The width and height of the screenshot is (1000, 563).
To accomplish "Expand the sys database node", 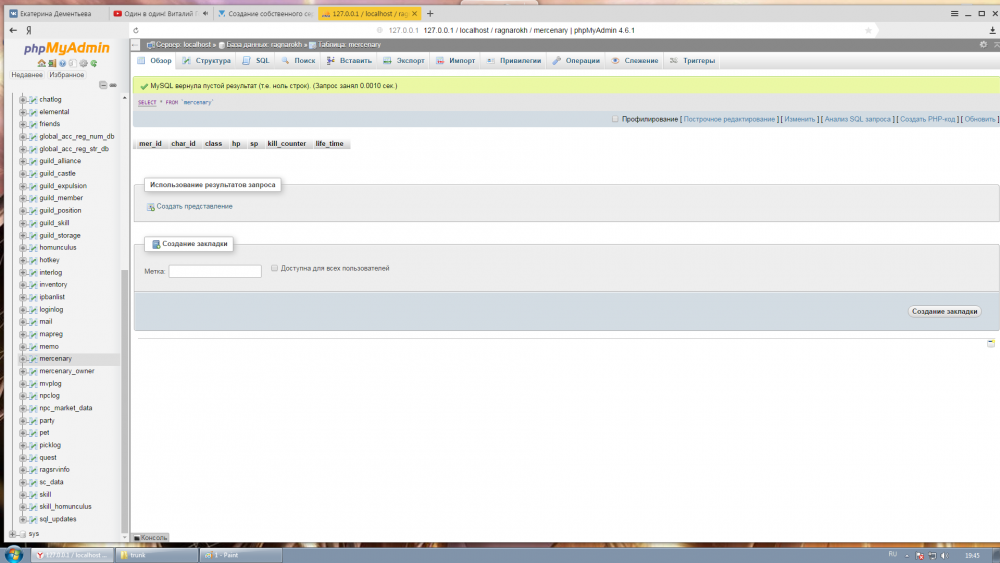I will pyautogui.click(x=12, y=534).
